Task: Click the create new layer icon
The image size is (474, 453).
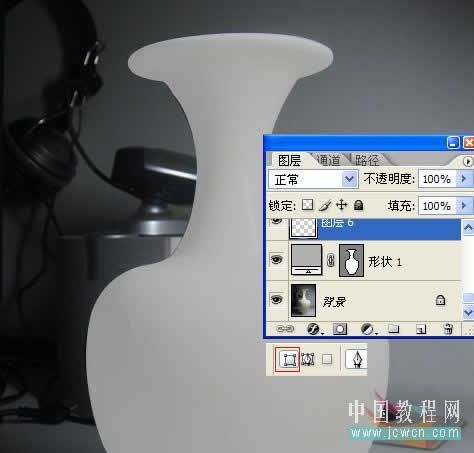Action: point(421,329)
